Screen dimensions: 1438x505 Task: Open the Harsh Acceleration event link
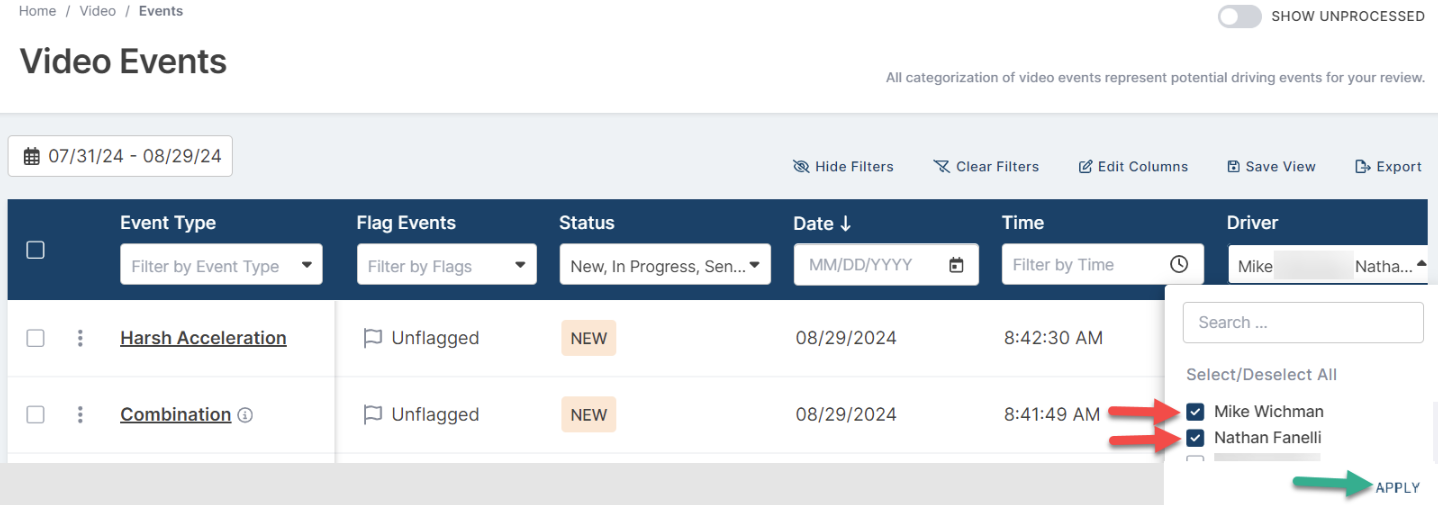[x=203, y=338]
